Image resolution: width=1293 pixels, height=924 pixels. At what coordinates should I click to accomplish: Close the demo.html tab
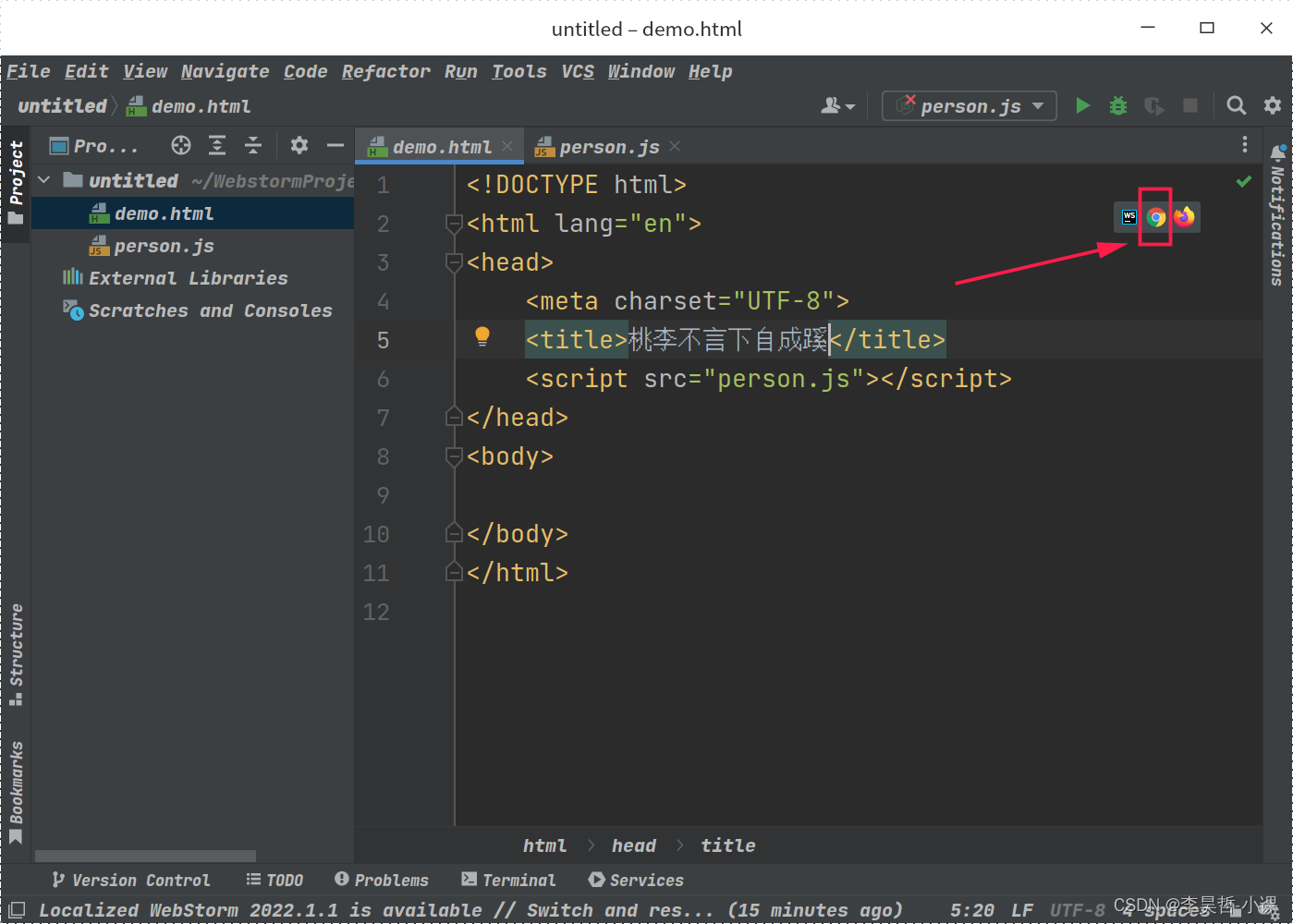pyautogui.click(x=507, y=146)
